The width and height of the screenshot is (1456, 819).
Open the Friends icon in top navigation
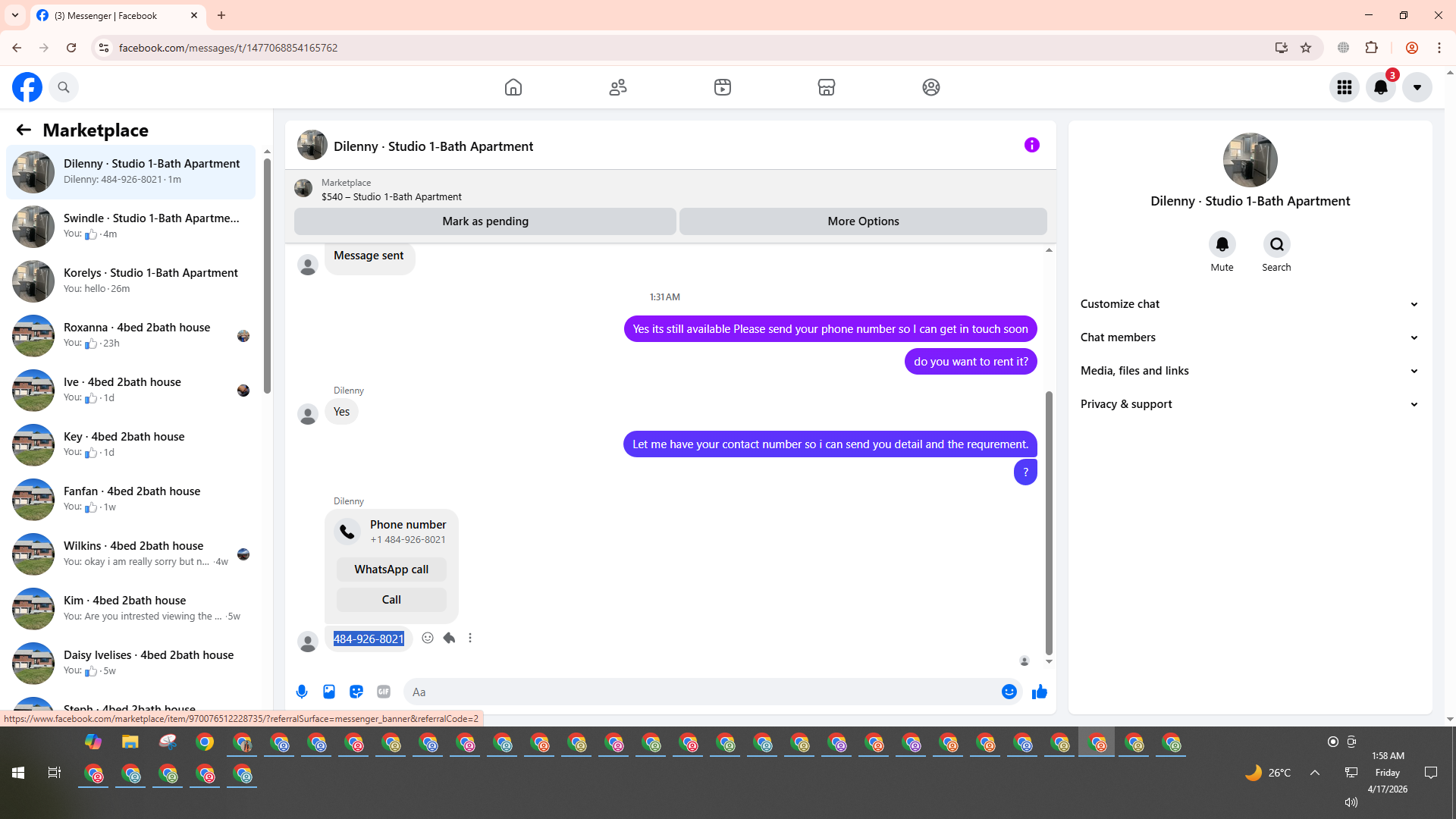(618, 87)
